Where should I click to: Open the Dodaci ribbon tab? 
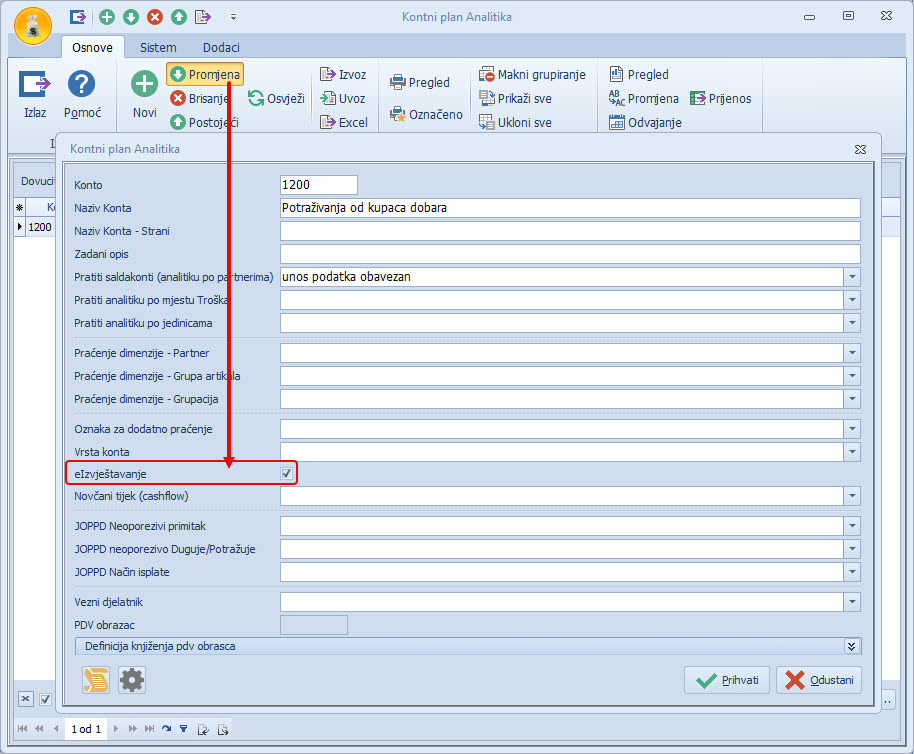click(x=221, y=47)
